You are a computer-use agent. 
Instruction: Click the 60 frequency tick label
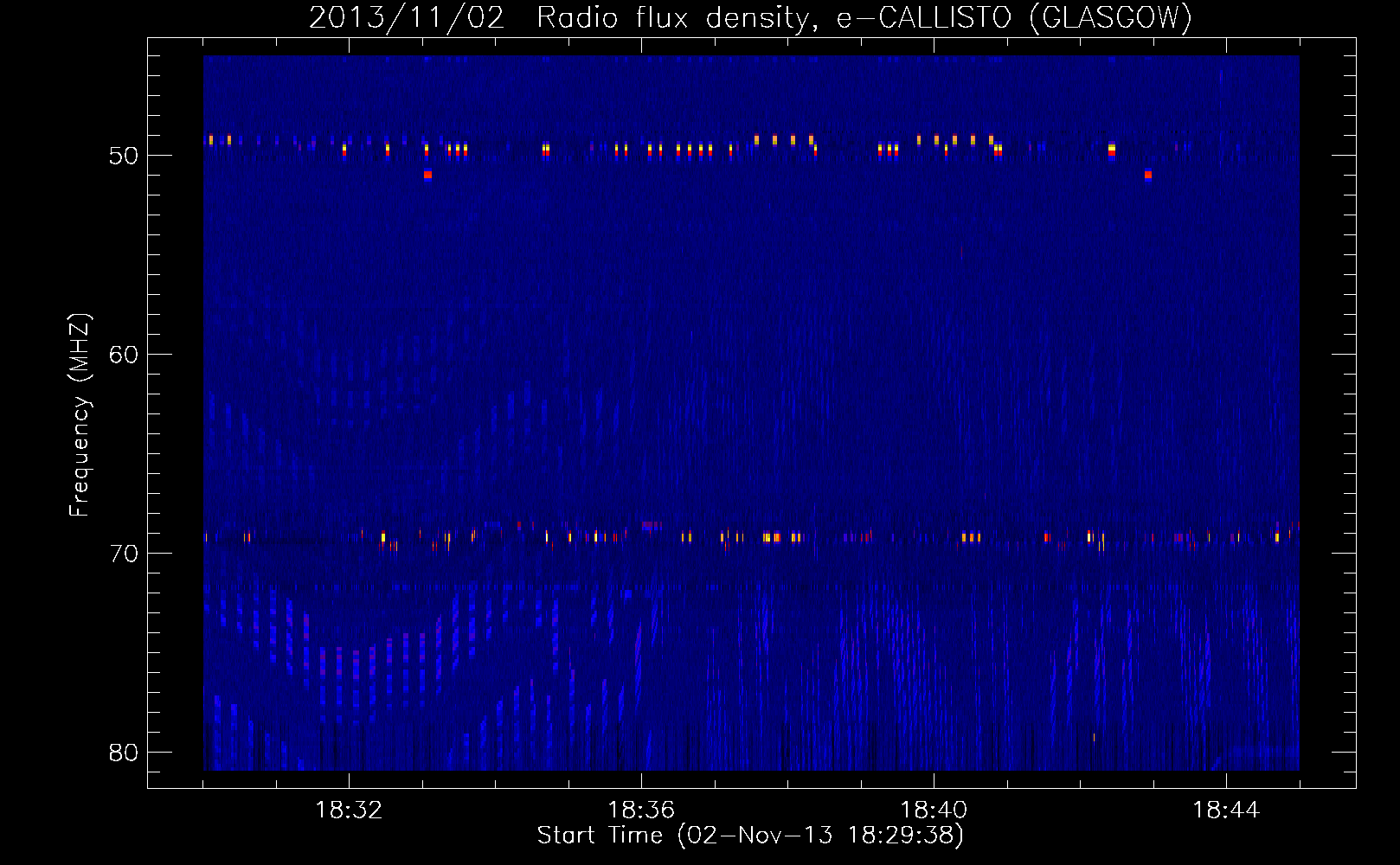coord(124,355)
